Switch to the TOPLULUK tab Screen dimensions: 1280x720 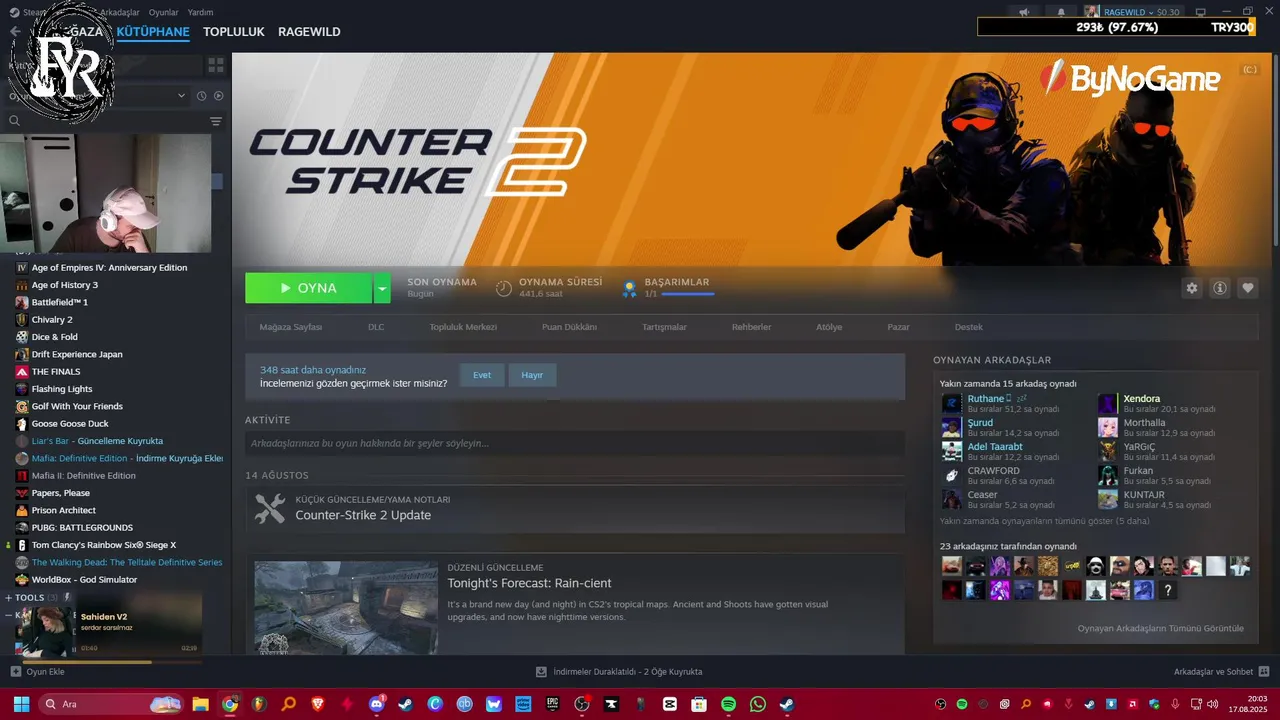pyautogui.click(x=234, y=32)
